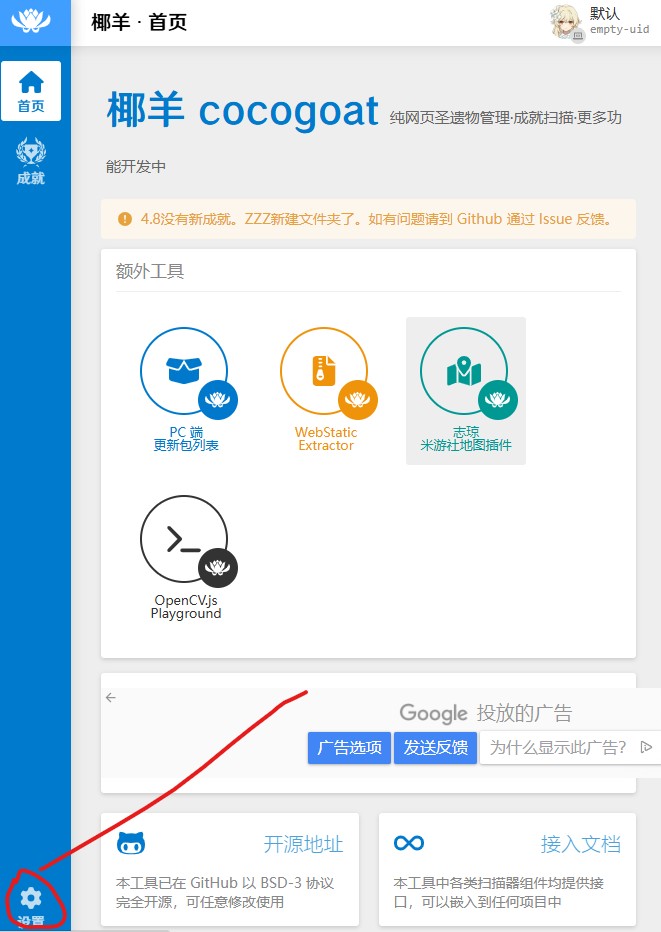Open the 设置 settings gear
The image size is (661, 932).
coord(31,906)
